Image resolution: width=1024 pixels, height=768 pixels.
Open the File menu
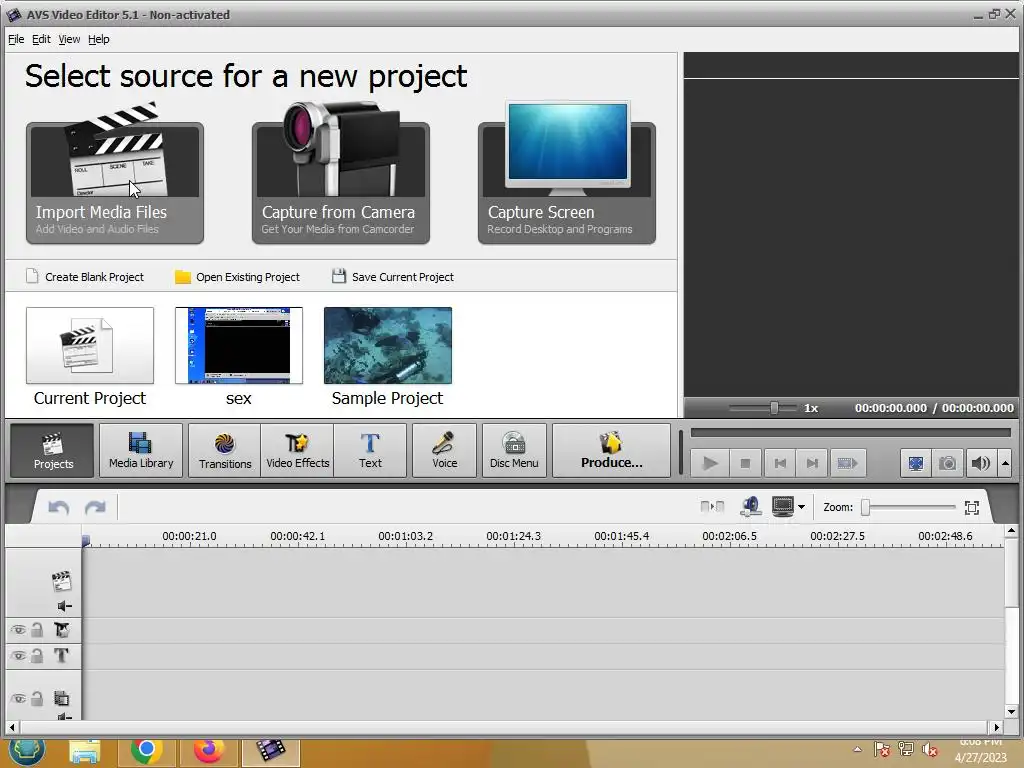16,39
